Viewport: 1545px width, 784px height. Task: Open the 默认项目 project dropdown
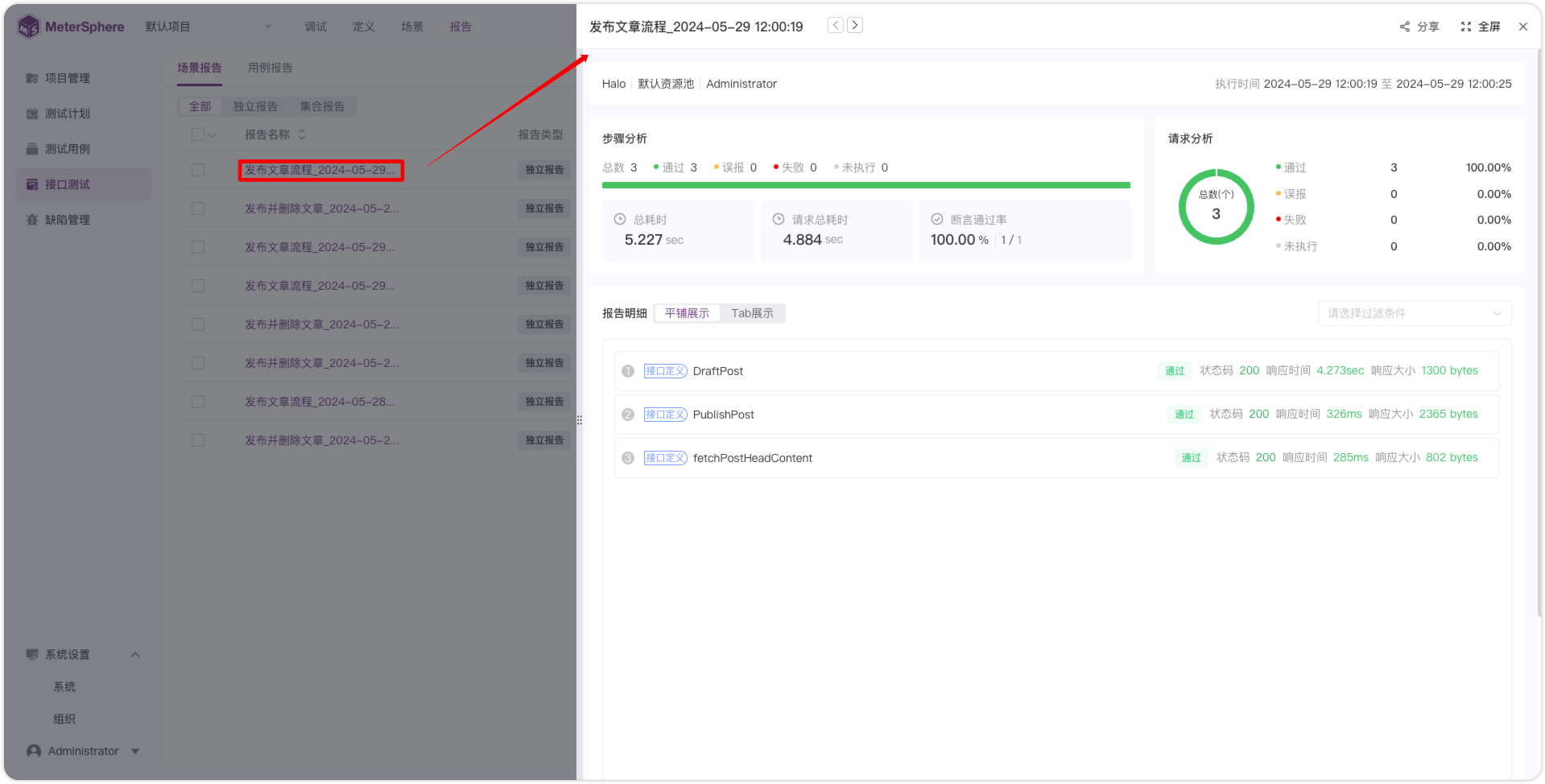209,27
